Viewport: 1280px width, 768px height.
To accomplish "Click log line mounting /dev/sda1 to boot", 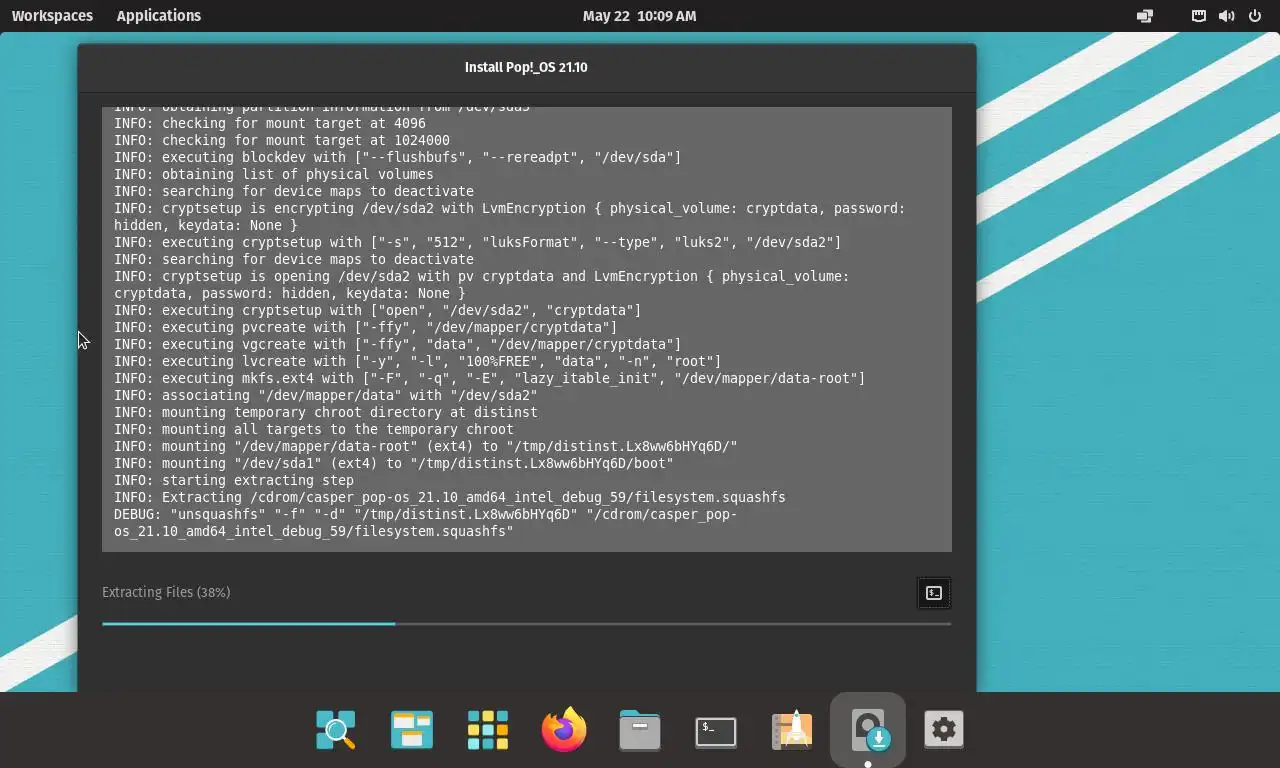I will point(394,463).
